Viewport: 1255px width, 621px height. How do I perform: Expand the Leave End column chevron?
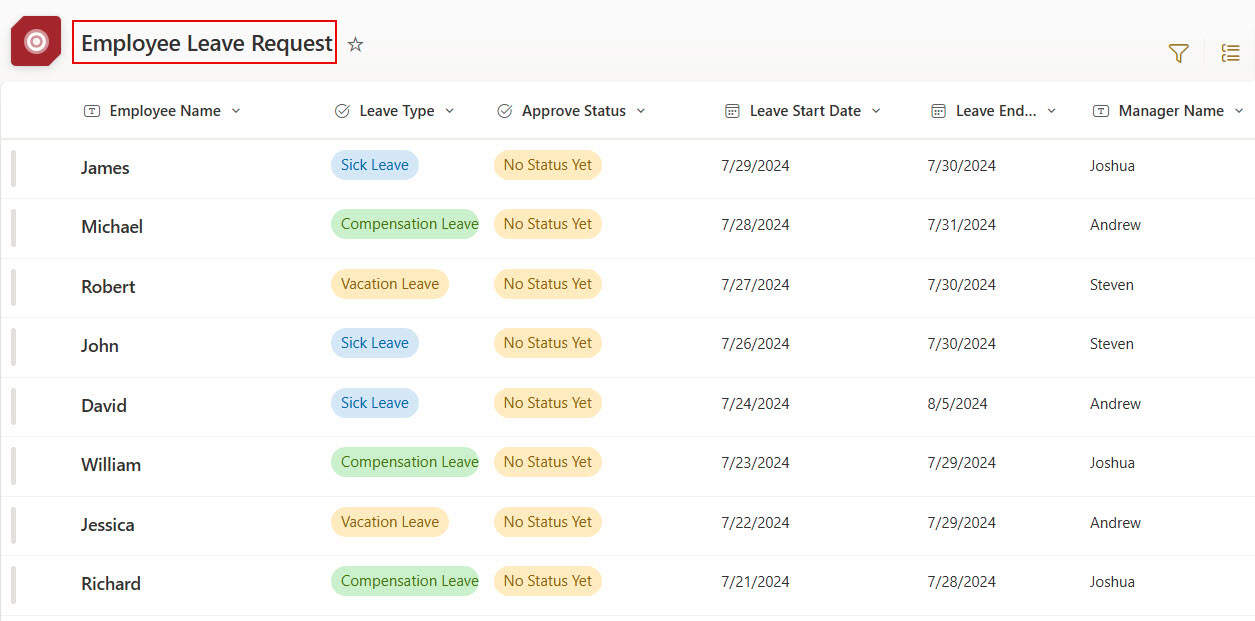(x=1051, y=111)
